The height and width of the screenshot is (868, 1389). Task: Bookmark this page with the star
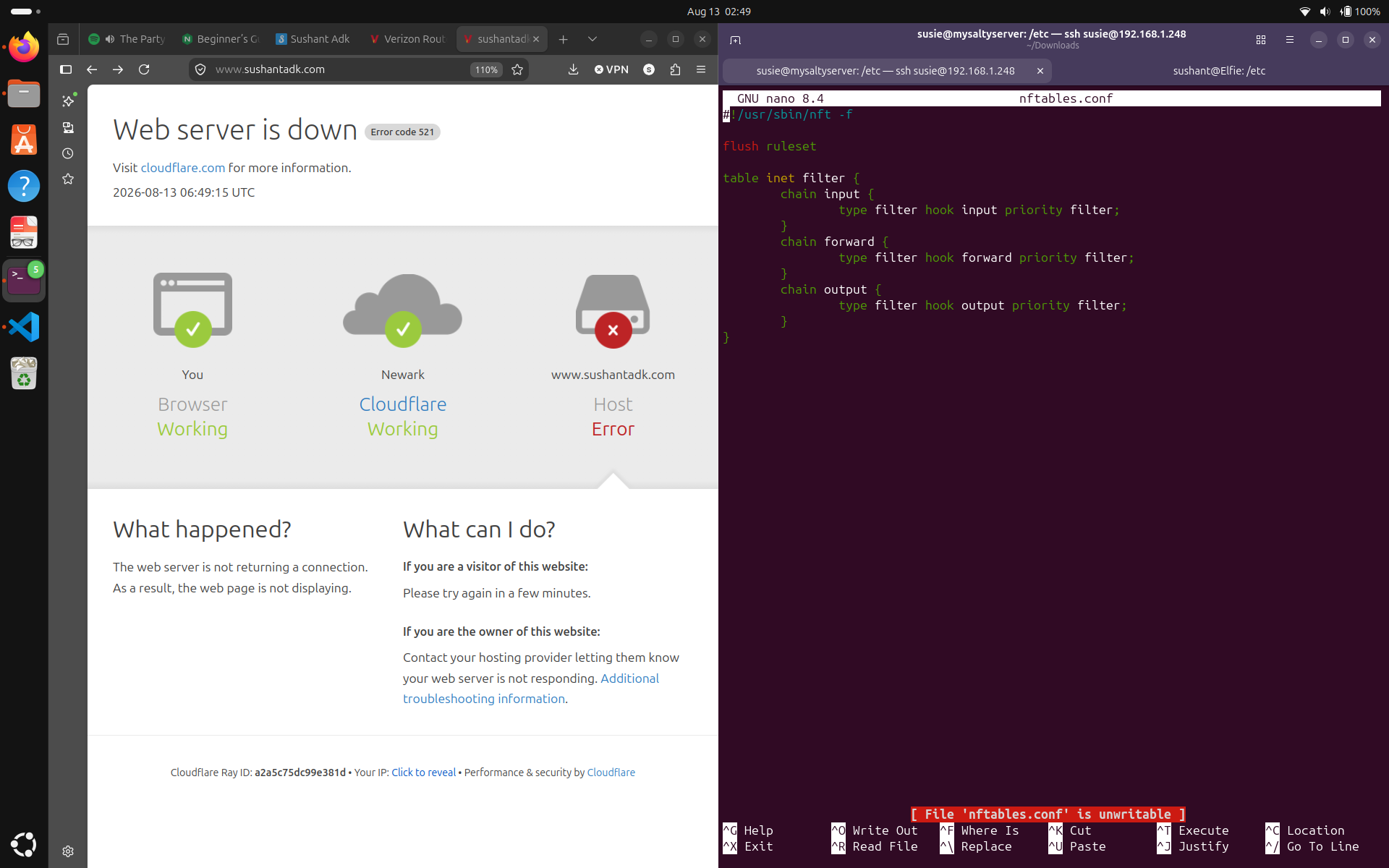pyautogui.click(x=517, y=69)
